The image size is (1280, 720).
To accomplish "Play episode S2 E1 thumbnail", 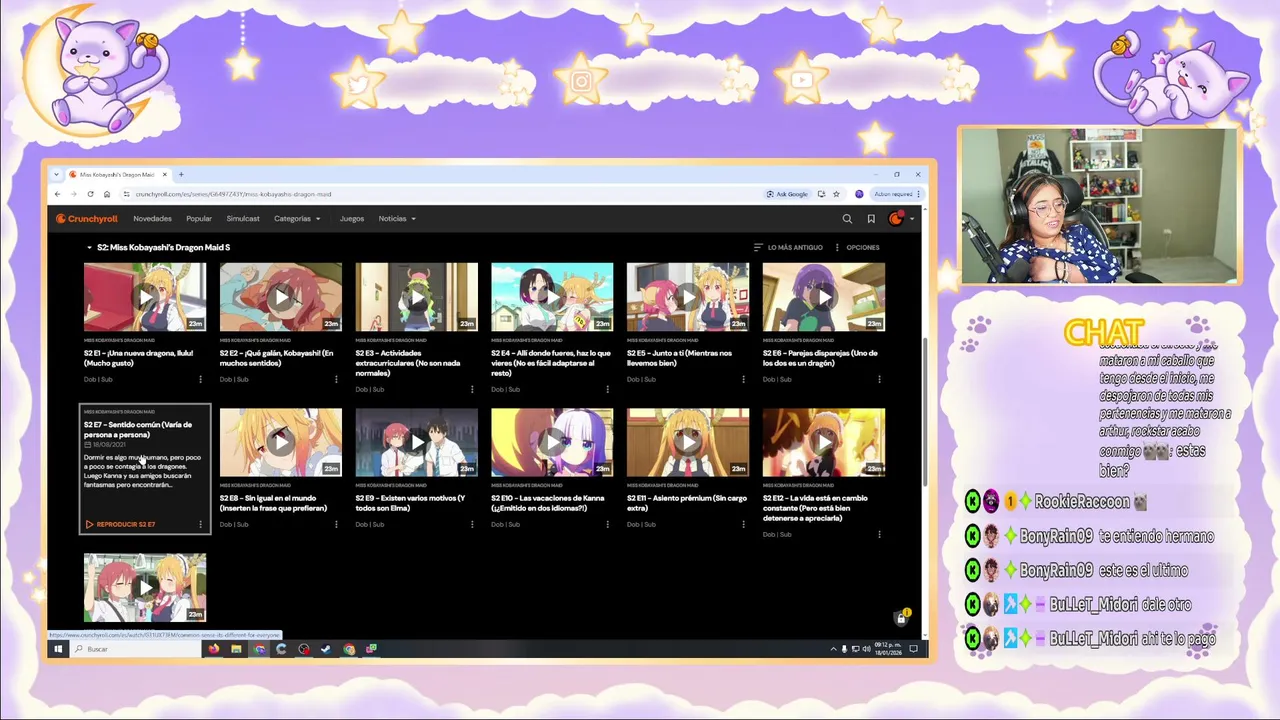I will [x=145, y=297].
